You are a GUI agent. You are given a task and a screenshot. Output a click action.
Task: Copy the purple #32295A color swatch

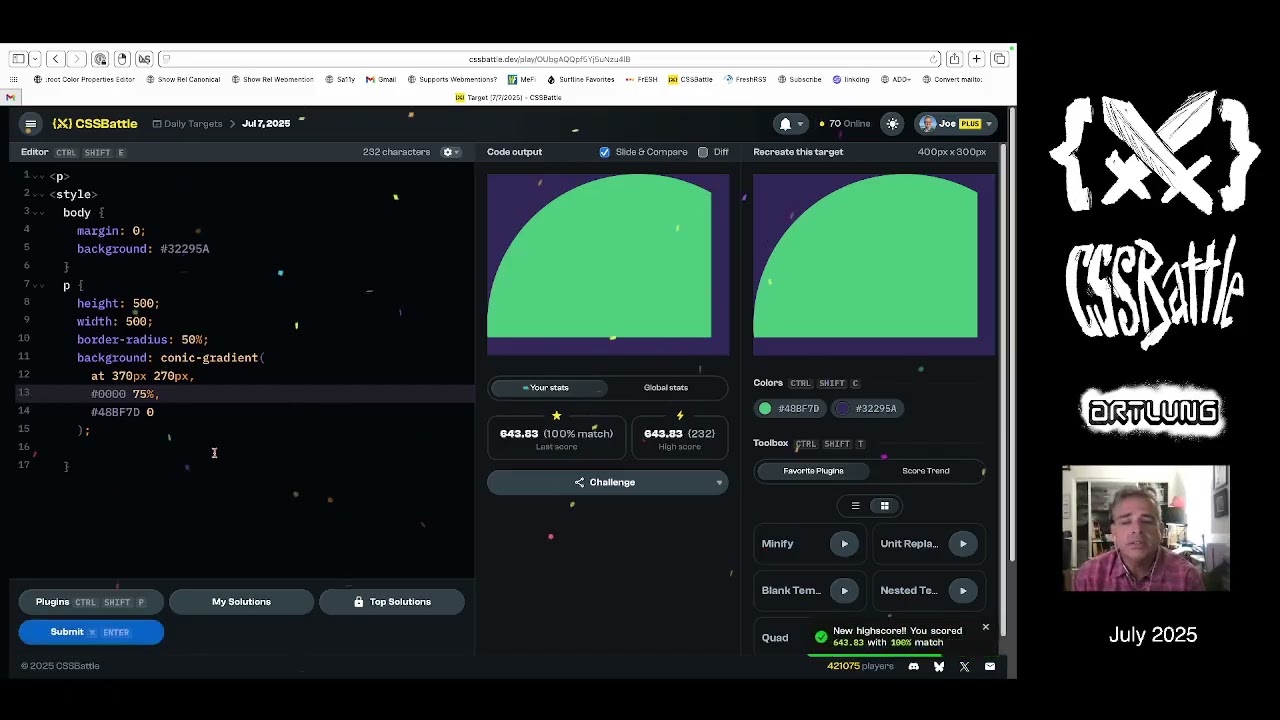pyautogui.click(x=867, y=408)
